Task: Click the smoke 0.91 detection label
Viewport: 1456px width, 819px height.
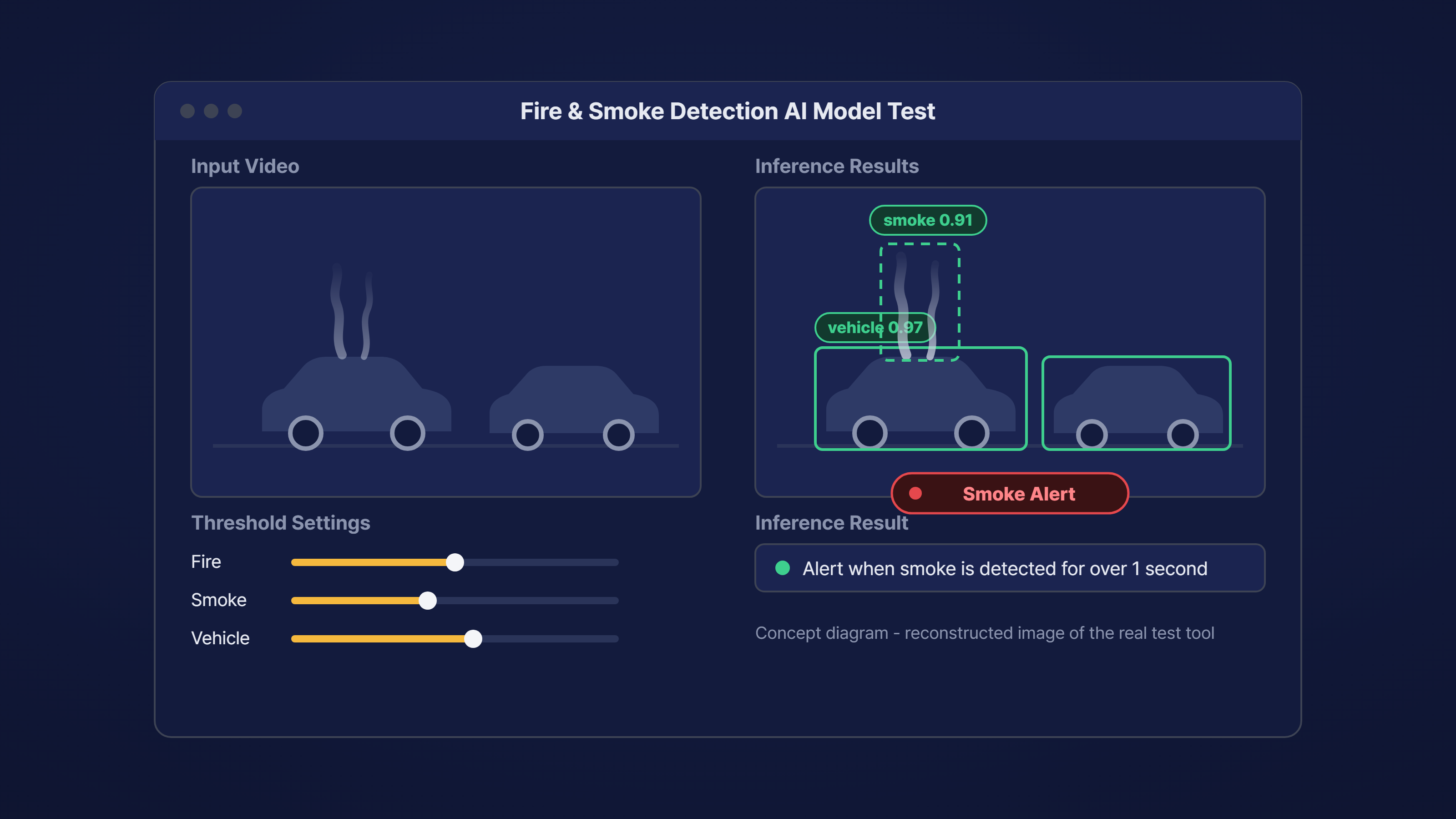Action: pyautogui.click(x=928, y=220)
